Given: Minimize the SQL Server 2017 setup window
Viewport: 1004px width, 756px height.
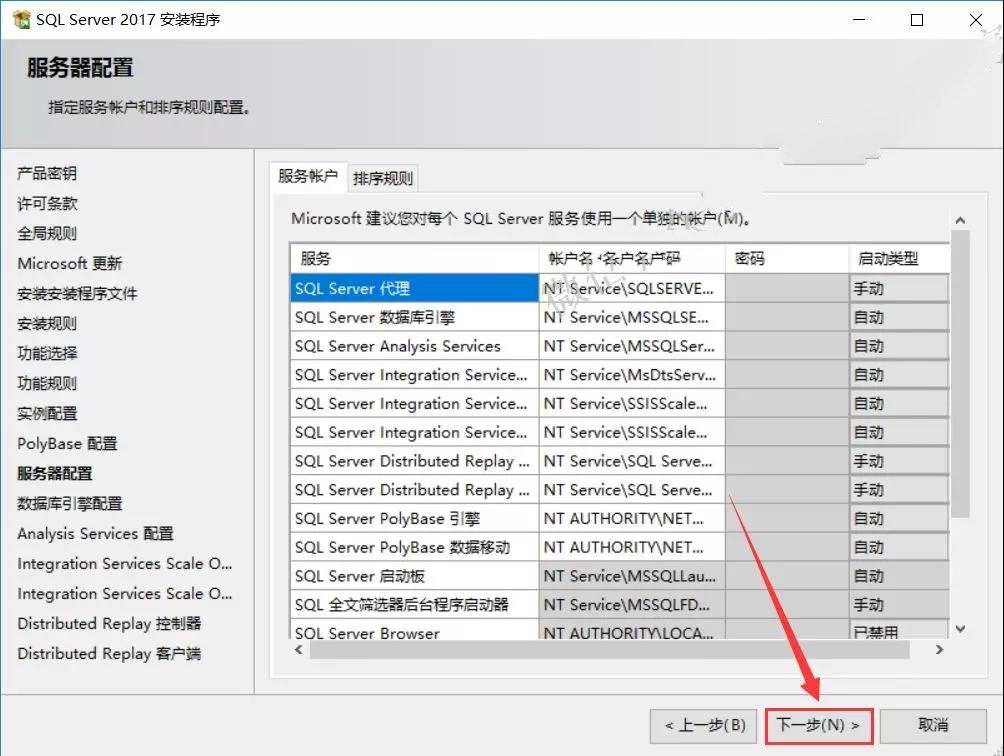Looking at the screenshot, I should (x=859, y=20).
